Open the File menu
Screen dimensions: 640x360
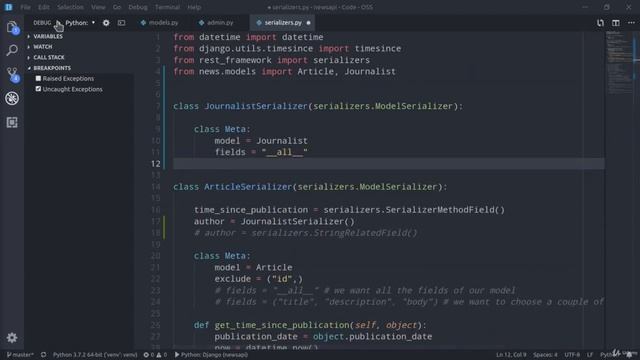point(25,7)
